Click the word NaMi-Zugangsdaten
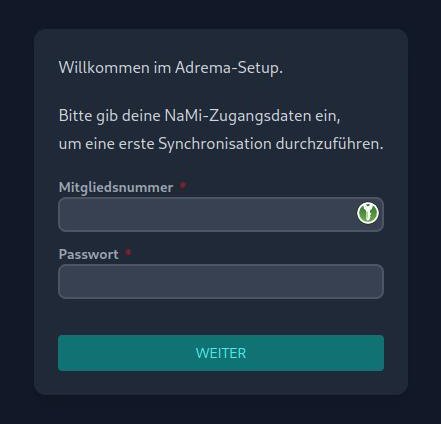Screen dimensions: 441x424 (238, 116)
